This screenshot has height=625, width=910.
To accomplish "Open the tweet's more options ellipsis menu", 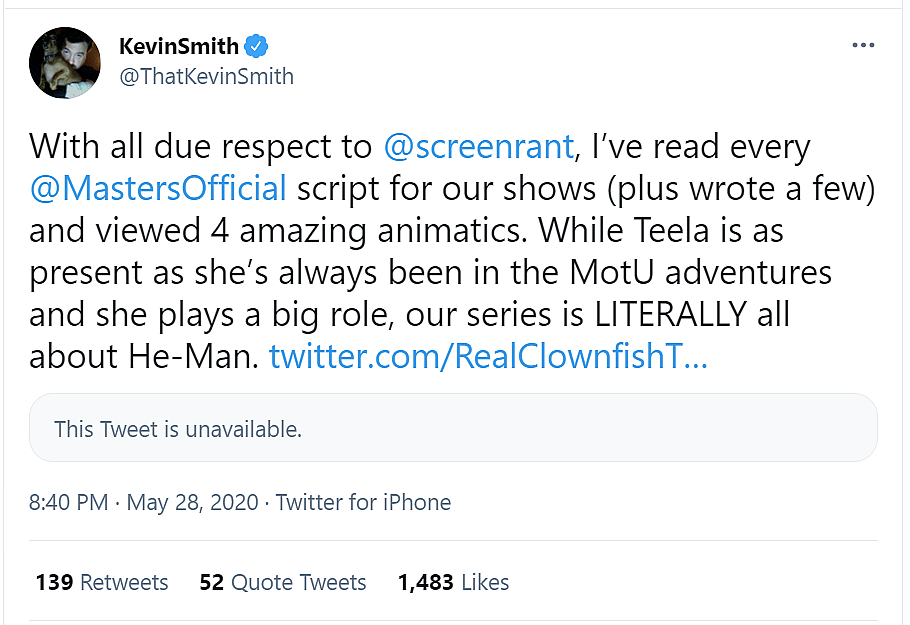I will [x=862, y=46].
